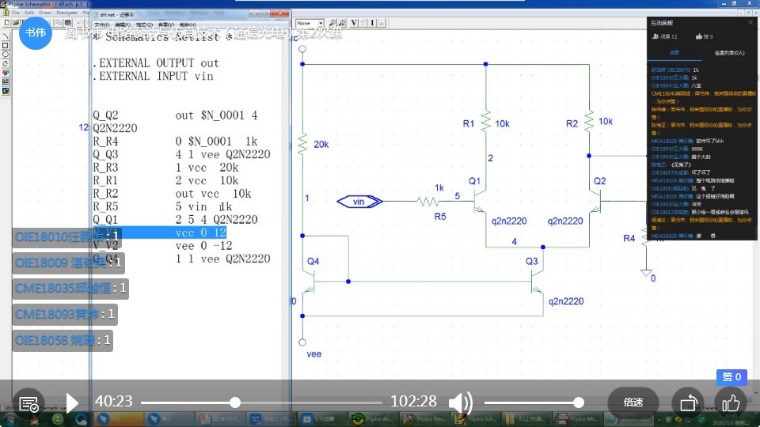Click the '.EXTERNAL INPUT vin' line in Notepad
This screenshot has height=427, width=760.
tap(153, 76)
